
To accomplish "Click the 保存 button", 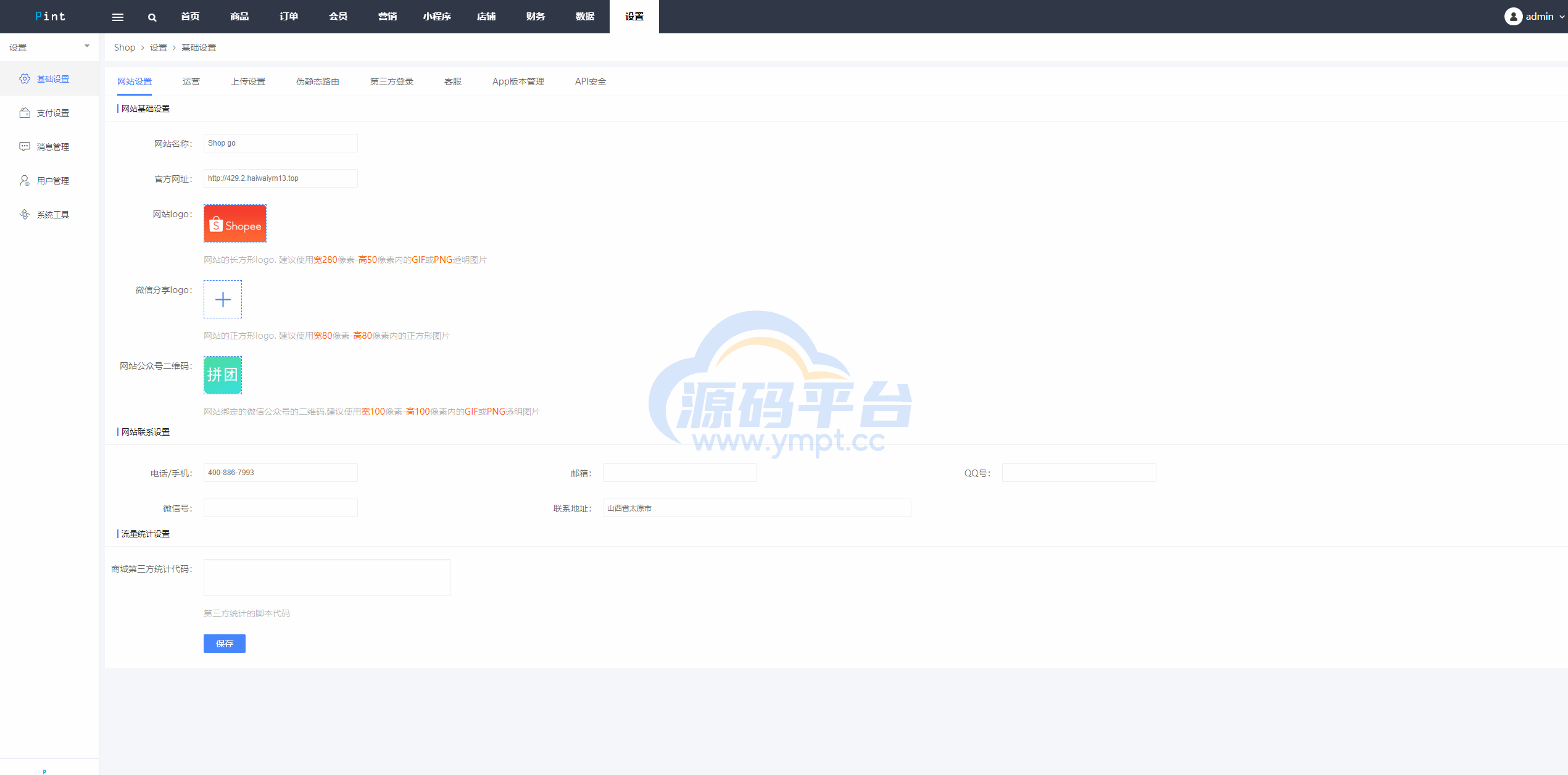I will (225, 644).
